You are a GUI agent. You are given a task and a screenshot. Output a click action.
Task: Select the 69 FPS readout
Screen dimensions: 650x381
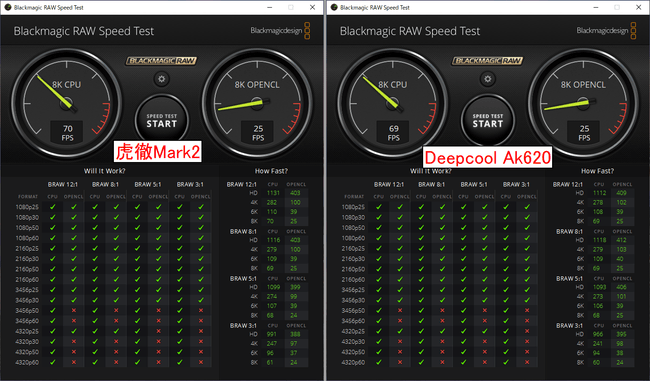[x=393, y=133]
